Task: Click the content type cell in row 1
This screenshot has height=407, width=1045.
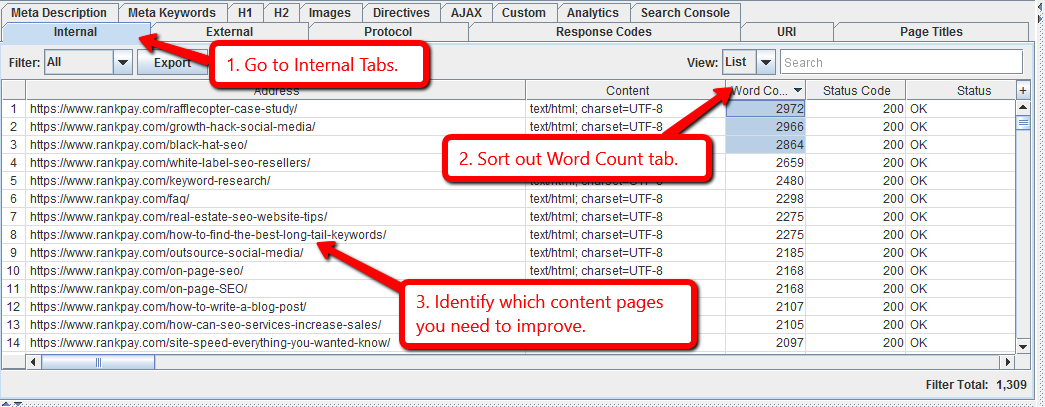Action: click(626, 109)
